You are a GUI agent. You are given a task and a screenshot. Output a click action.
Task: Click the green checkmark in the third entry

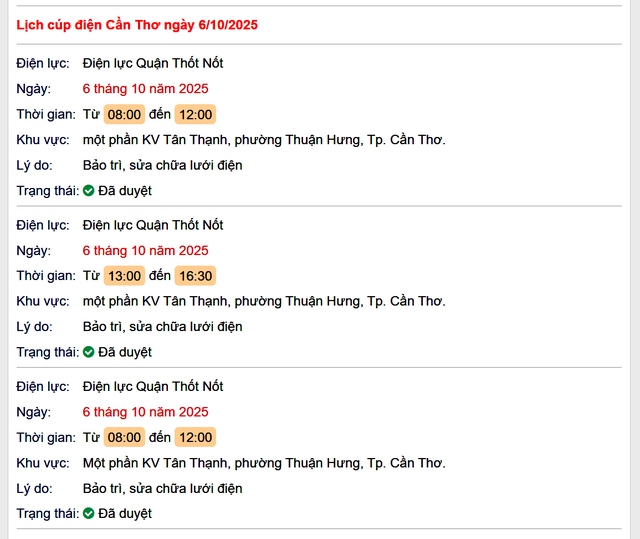88,513
